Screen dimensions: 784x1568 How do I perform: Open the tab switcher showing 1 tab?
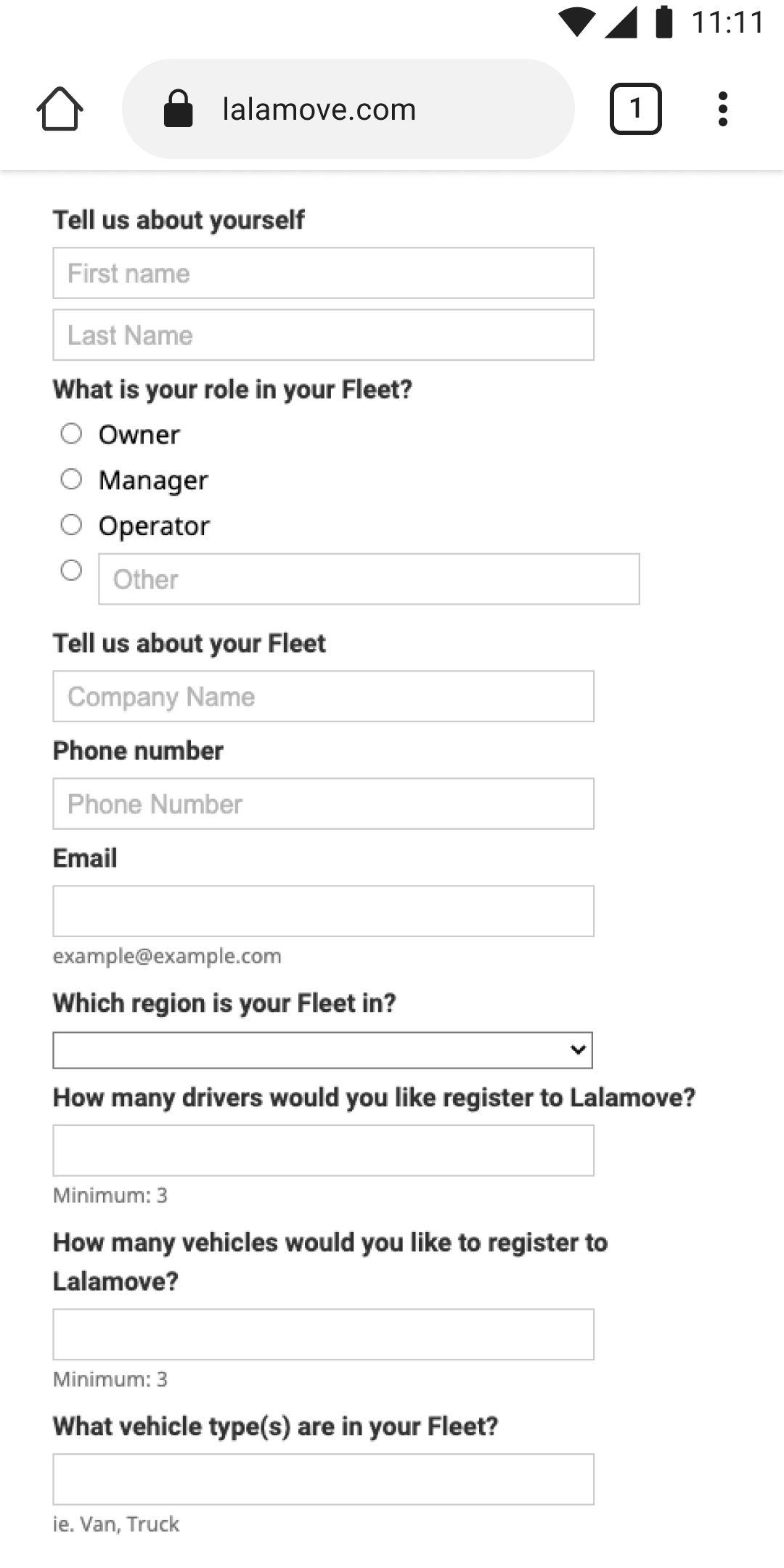(x=635, y=109)
